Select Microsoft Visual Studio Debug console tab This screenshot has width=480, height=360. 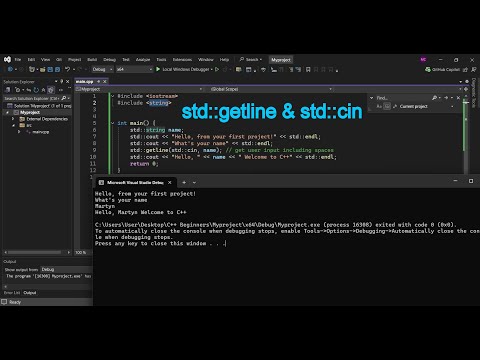[x=135, y=182]
